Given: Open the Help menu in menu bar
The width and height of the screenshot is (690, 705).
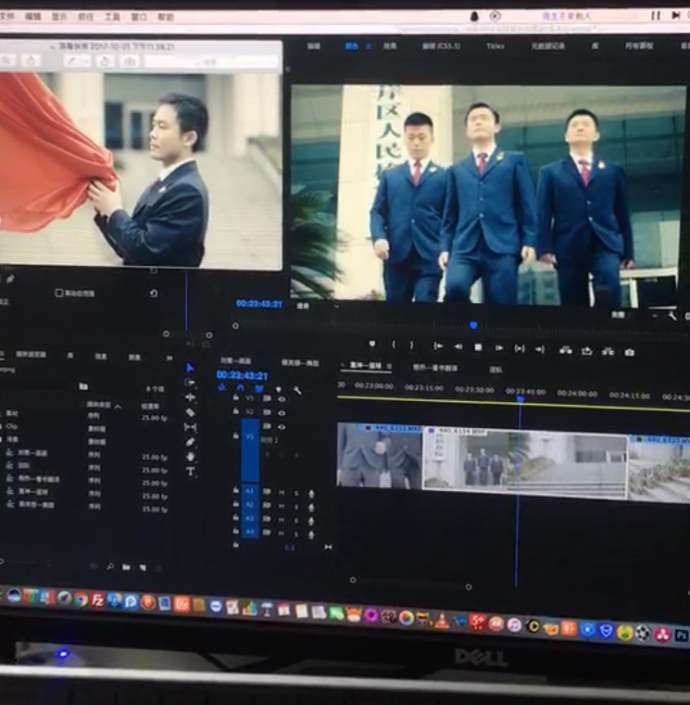Looking at the screenshot, I should pyautogui.click(x=165, y=17).
